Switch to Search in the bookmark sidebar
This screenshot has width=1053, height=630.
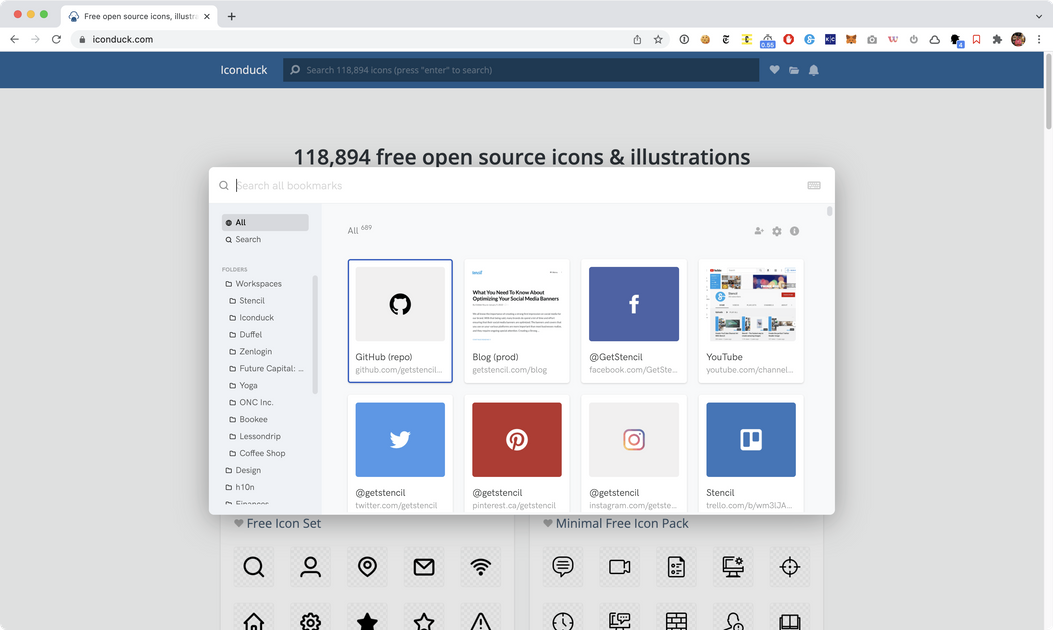tap(247, 239)
